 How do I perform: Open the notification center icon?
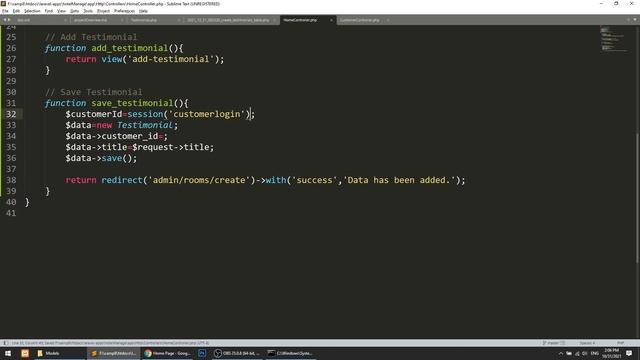coord(629,353)
